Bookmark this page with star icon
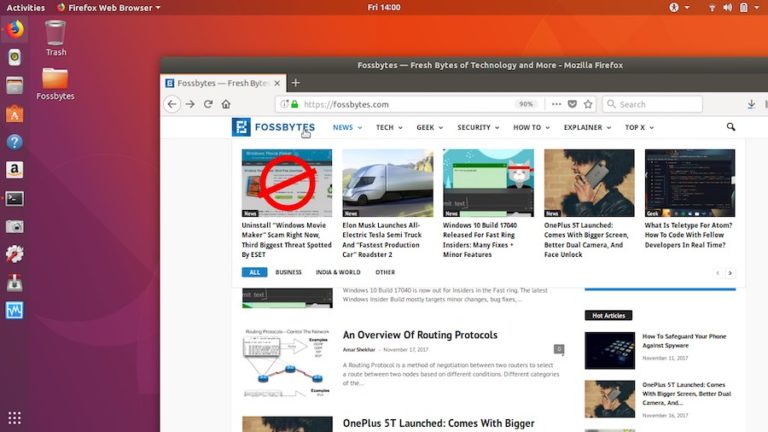The width and height of the screenshot is (768, 432). click(x=588, y=104)
